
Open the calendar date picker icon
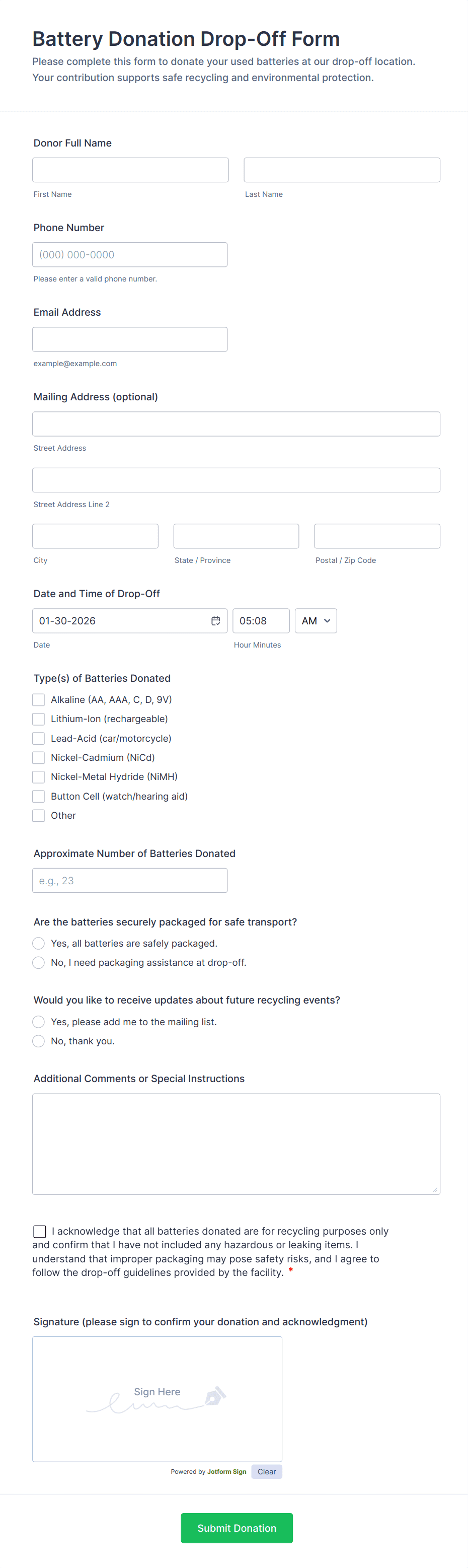click(x=215, y=621)
